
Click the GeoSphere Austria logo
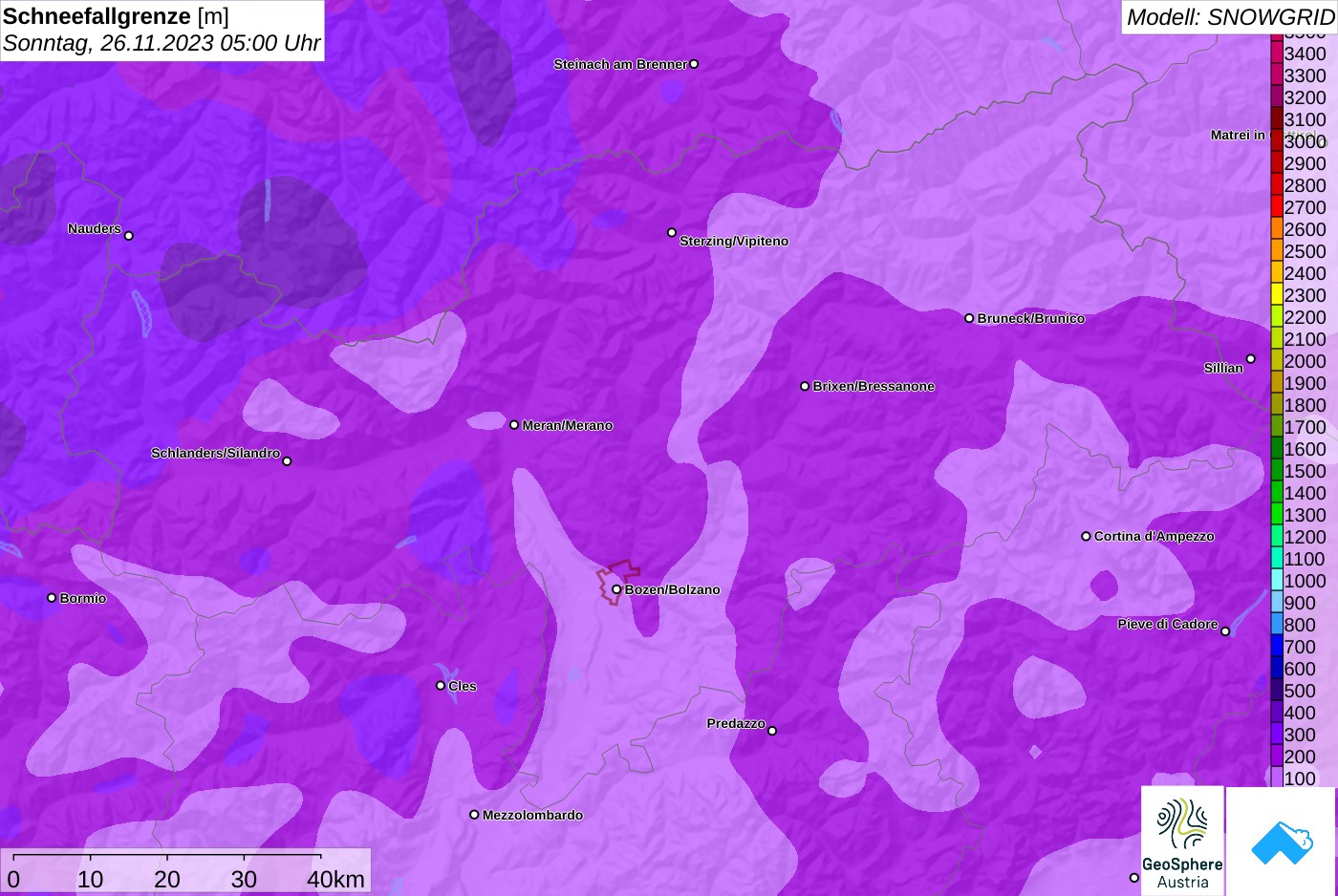(1182, 842)
